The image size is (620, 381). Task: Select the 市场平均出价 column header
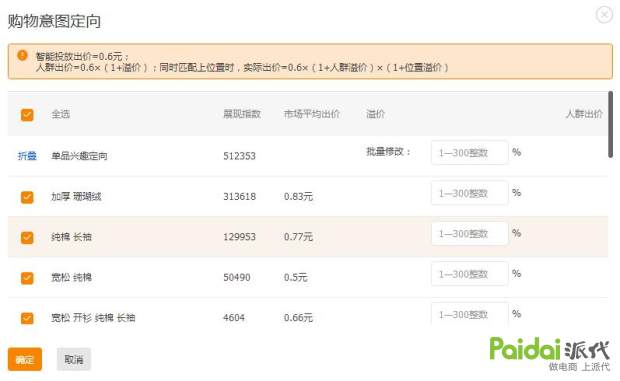pos(312,114)
